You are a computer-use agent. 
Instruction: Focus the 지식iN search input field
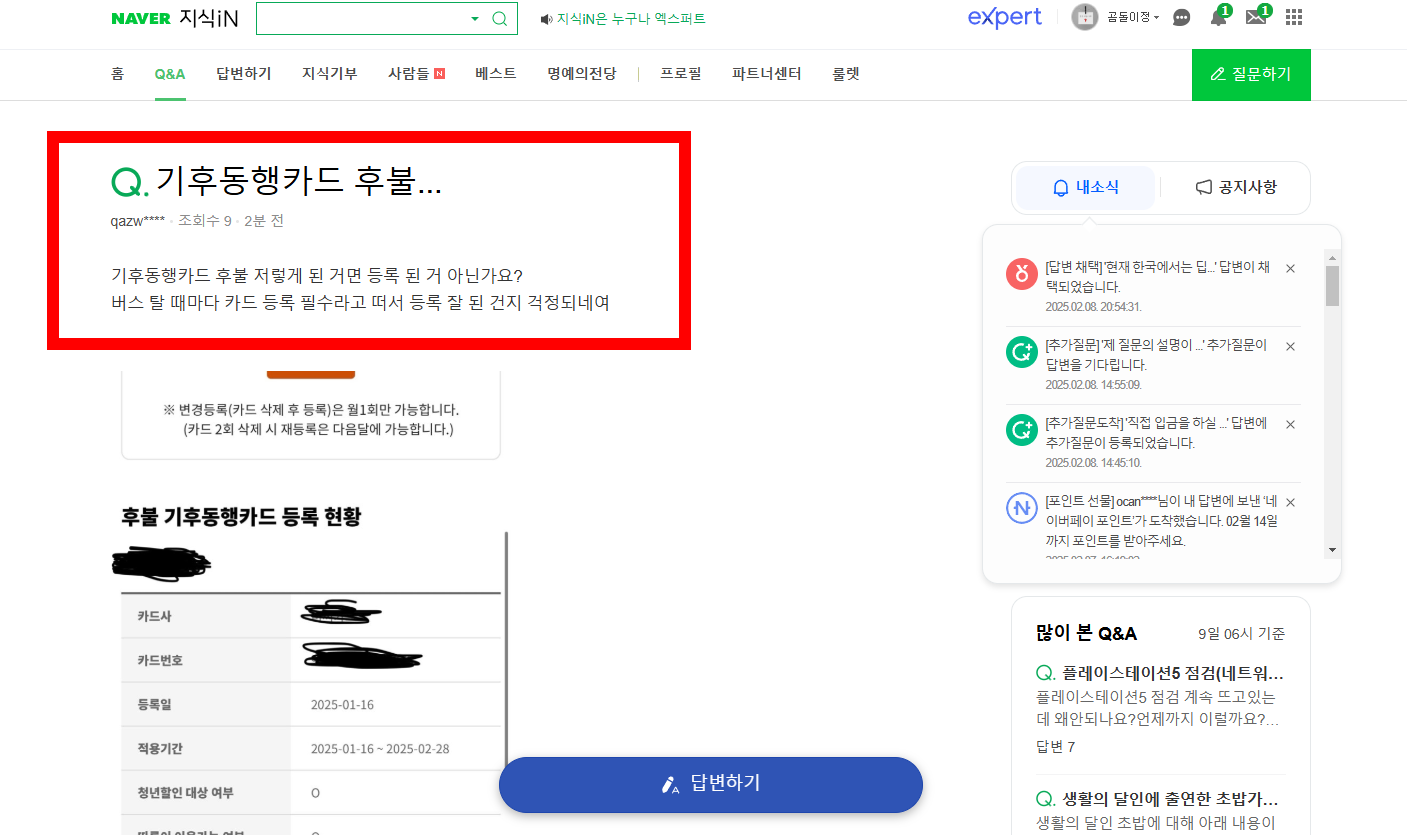point(362,18)
